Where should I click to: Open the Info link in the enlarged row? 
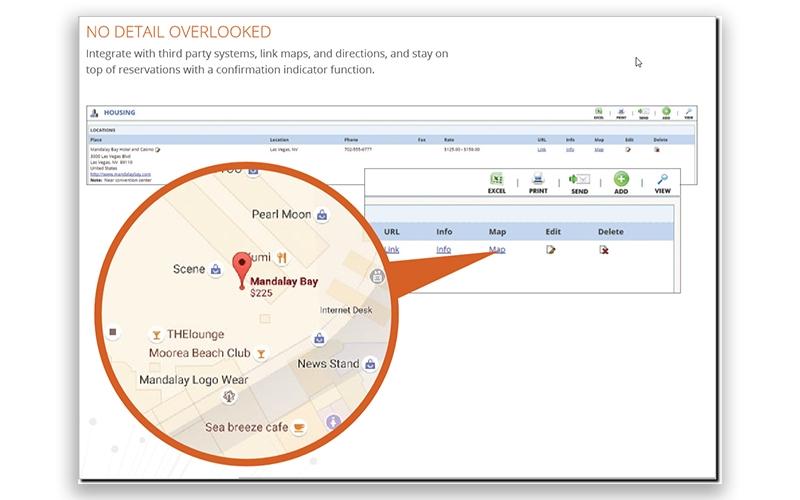pyautogui.click(x=443, y=249)
